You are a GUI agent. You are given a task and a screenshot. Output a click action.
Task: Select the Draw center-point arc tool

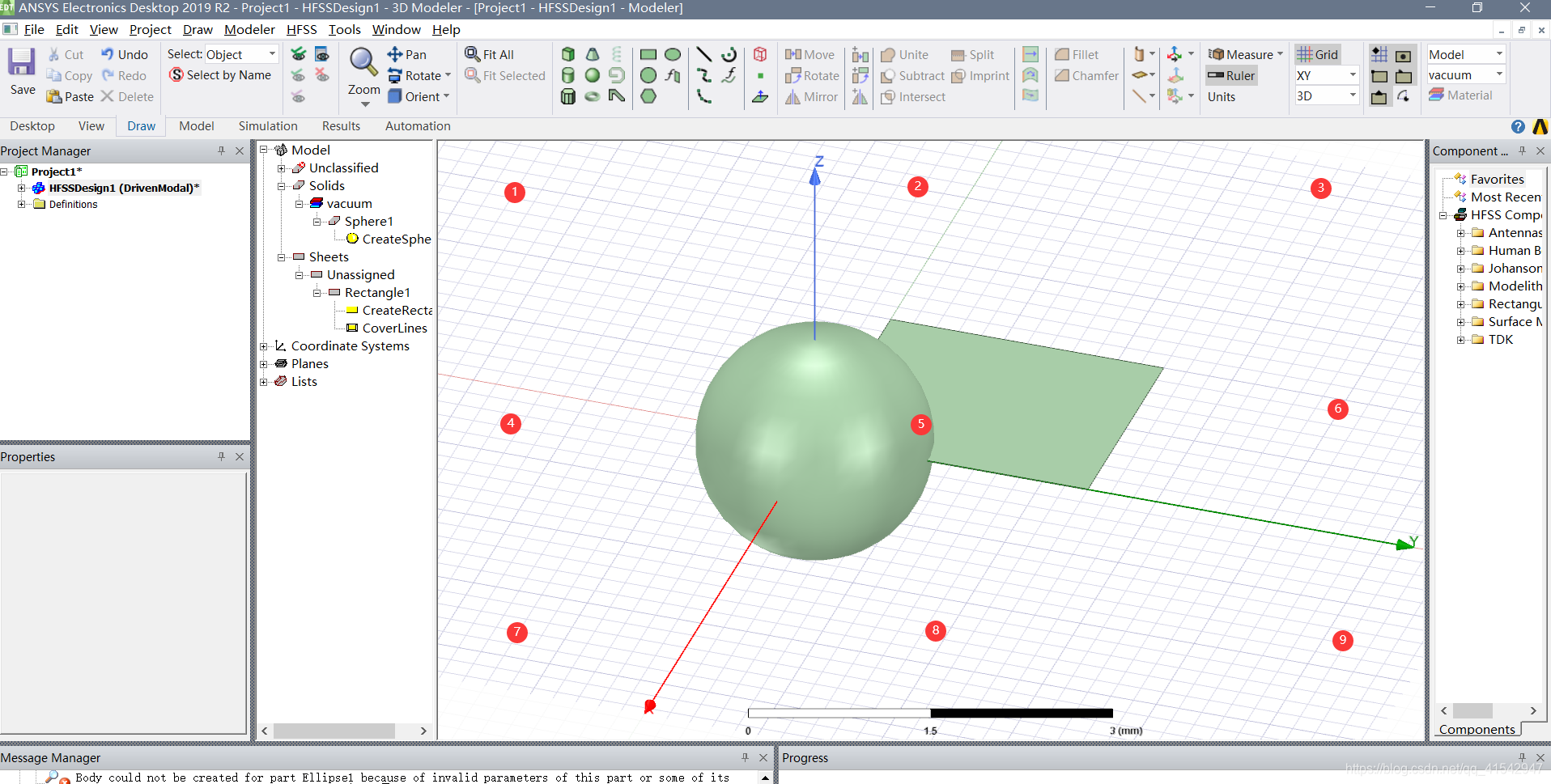pos(729,54)
